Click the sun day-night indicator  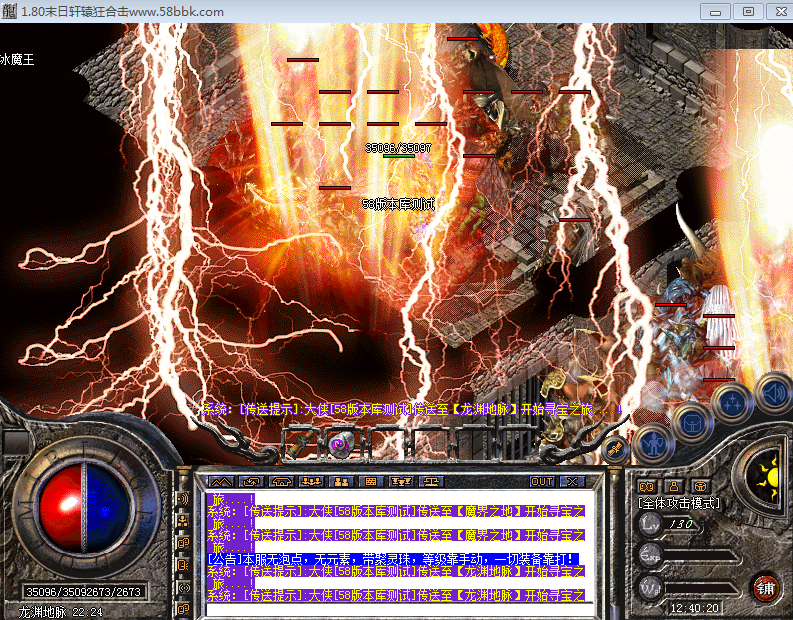[x=769, y=476]
